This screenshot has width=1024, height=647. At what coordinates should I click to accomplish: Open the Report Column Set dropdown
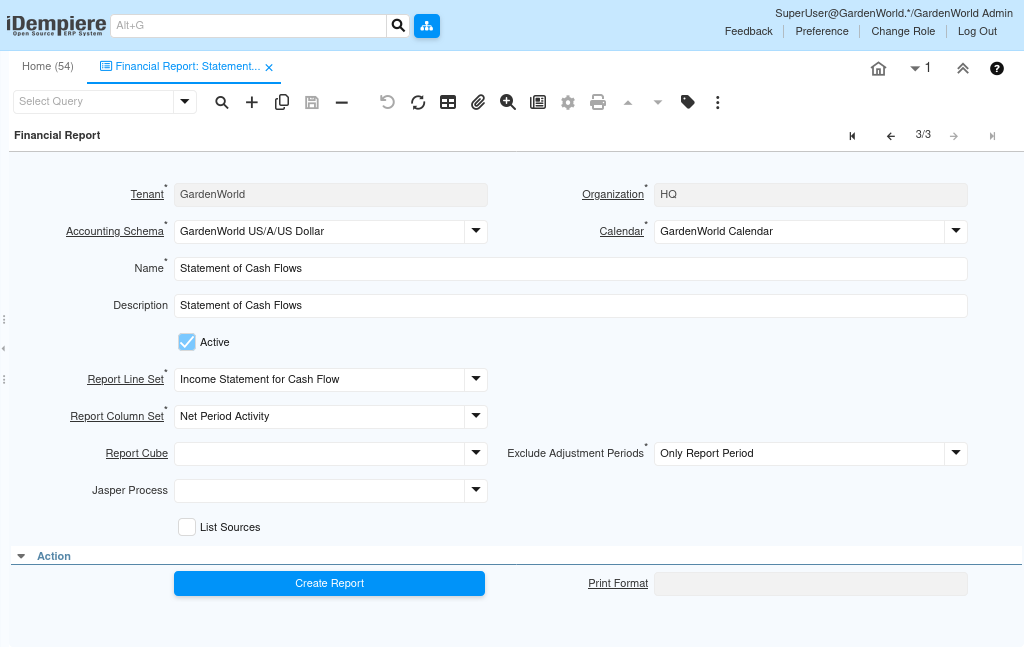coord(476,417)
